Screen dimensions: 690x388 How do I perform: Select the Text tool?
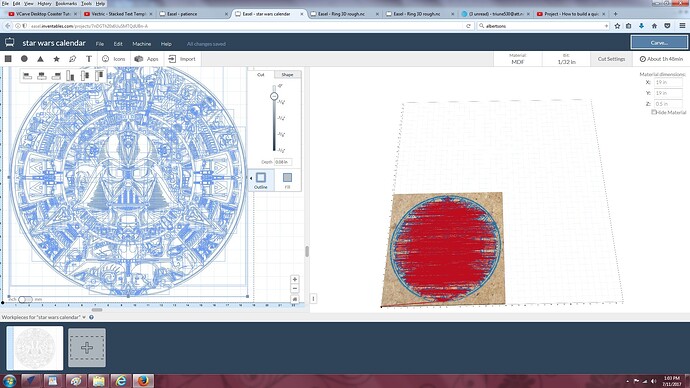(x=88, y=59)
